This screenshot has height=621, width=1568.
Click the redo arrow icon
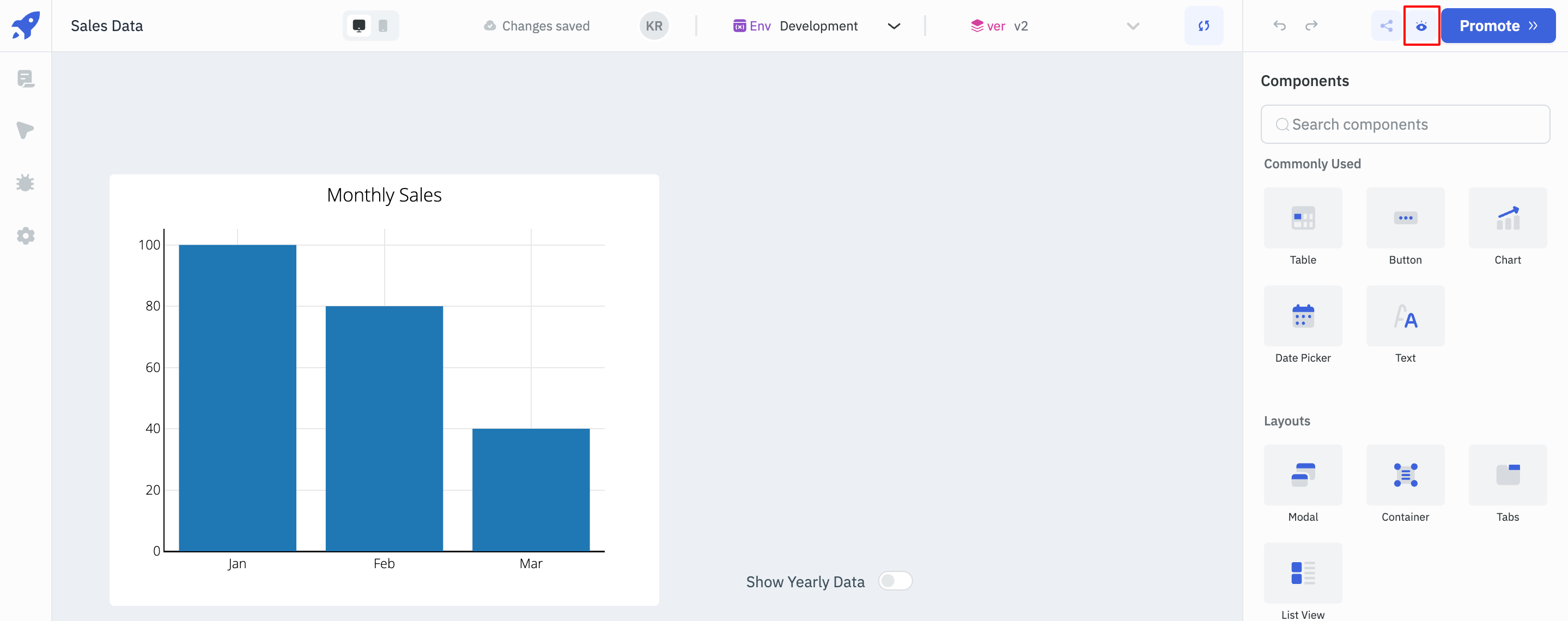1310,25
